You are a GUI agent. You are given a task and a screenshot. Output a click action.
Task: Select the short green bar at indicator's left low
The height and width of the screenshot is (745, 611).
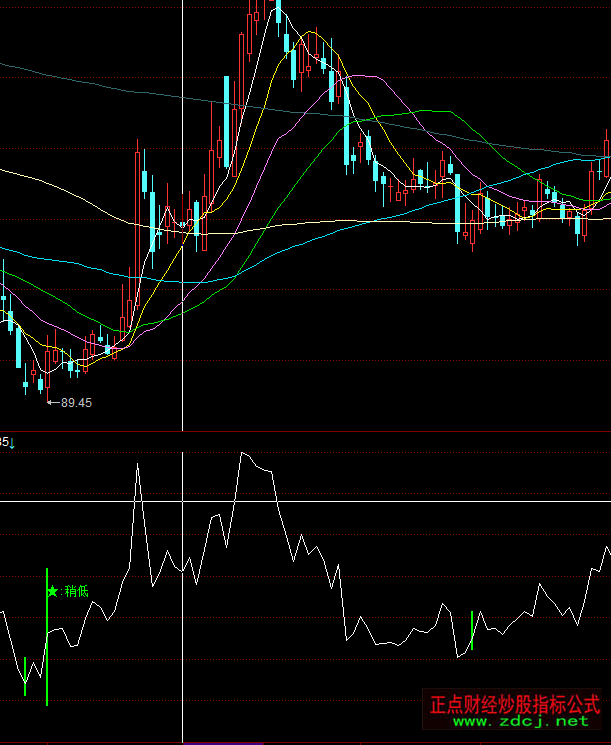point(25,676)
